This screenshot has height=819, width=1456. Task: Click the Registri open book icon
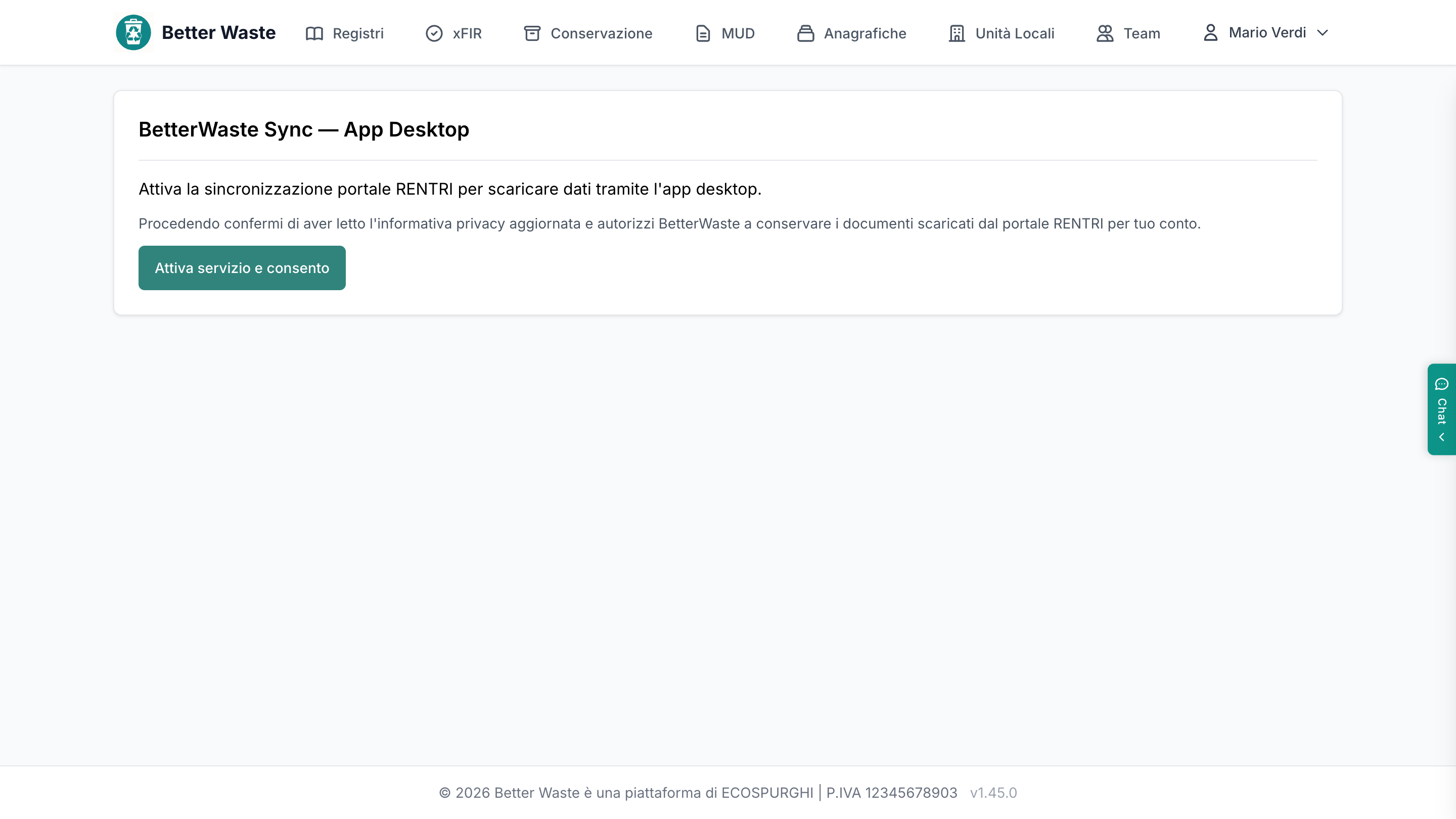(314, 33)
